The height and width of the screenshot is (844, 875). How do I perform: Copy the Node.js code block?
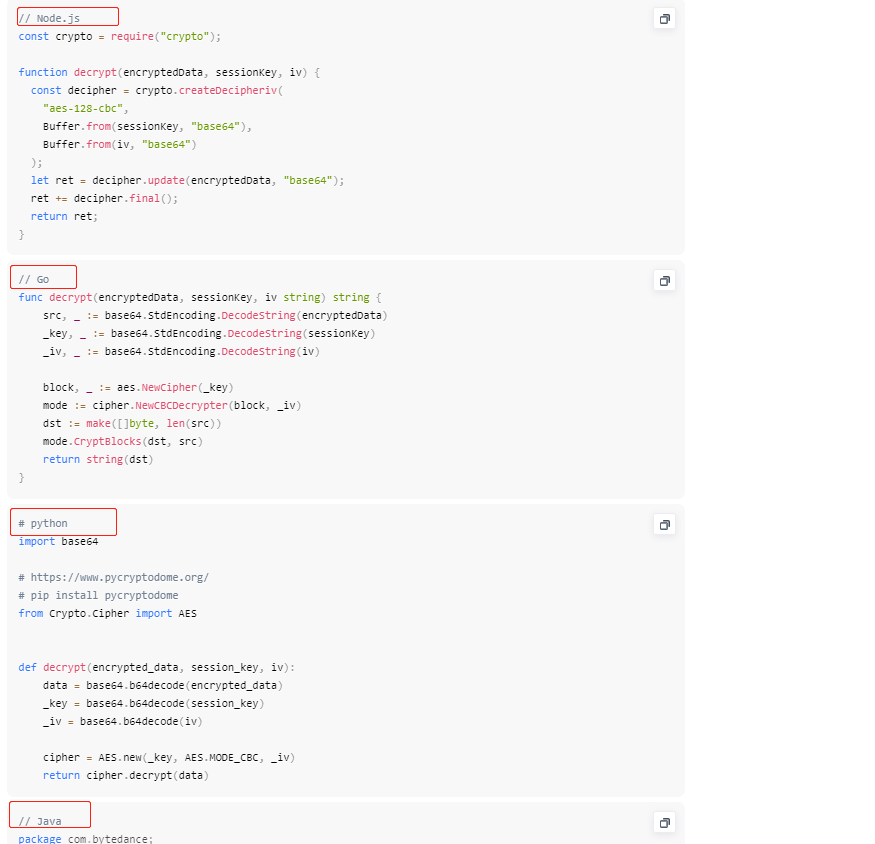click(664, 19)
